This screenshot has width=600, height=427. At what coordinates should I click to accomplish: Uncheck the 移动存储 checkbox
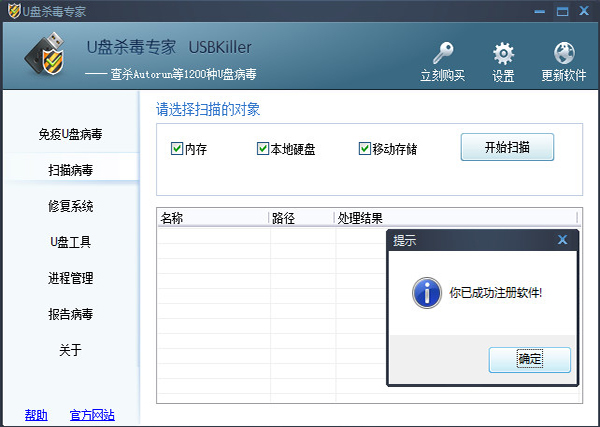(x=364, y=148)
